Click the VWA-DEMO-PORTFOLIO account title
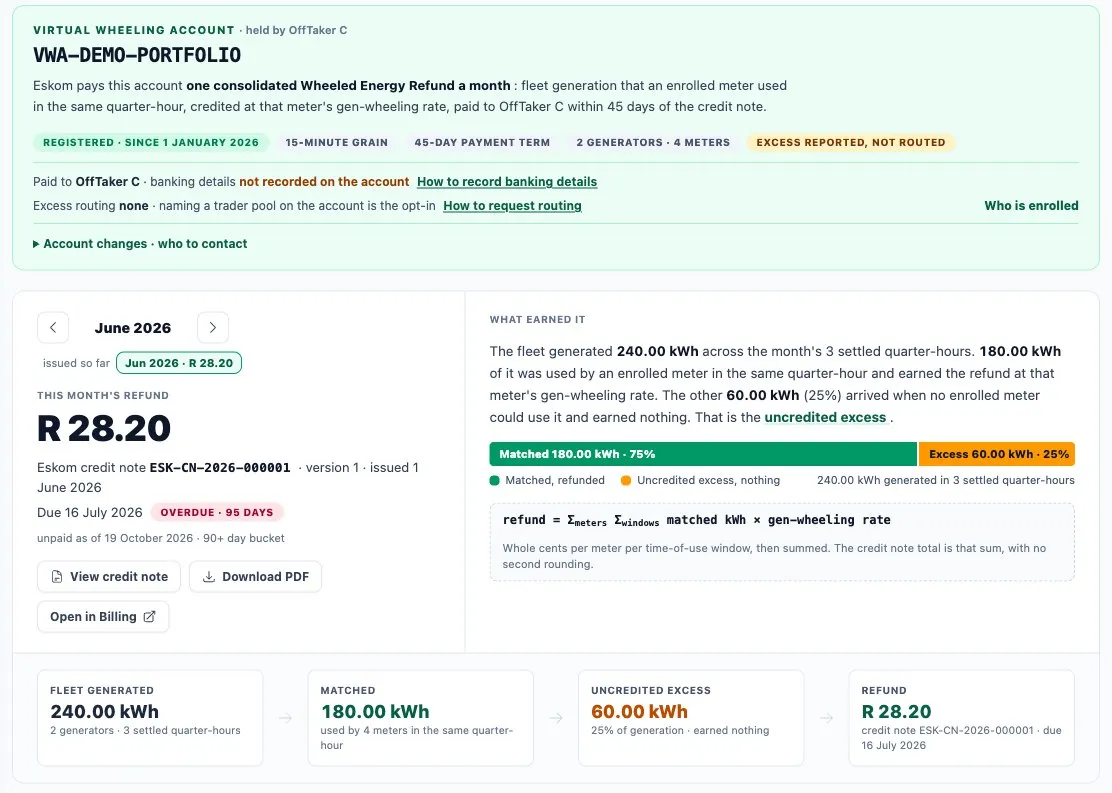 (x=137, y=55)
